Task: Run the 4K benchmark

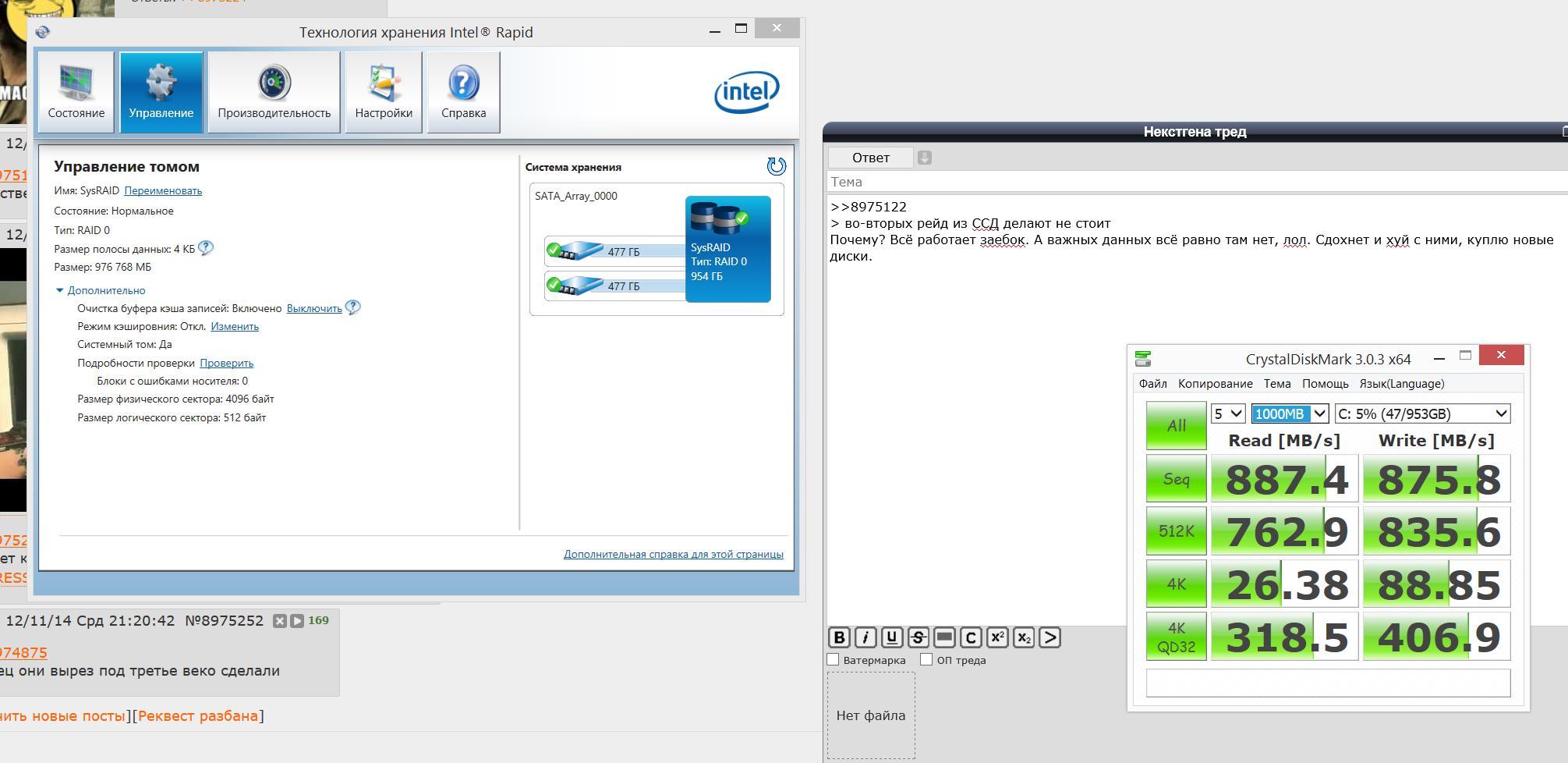Action: tap(1177, 584)
